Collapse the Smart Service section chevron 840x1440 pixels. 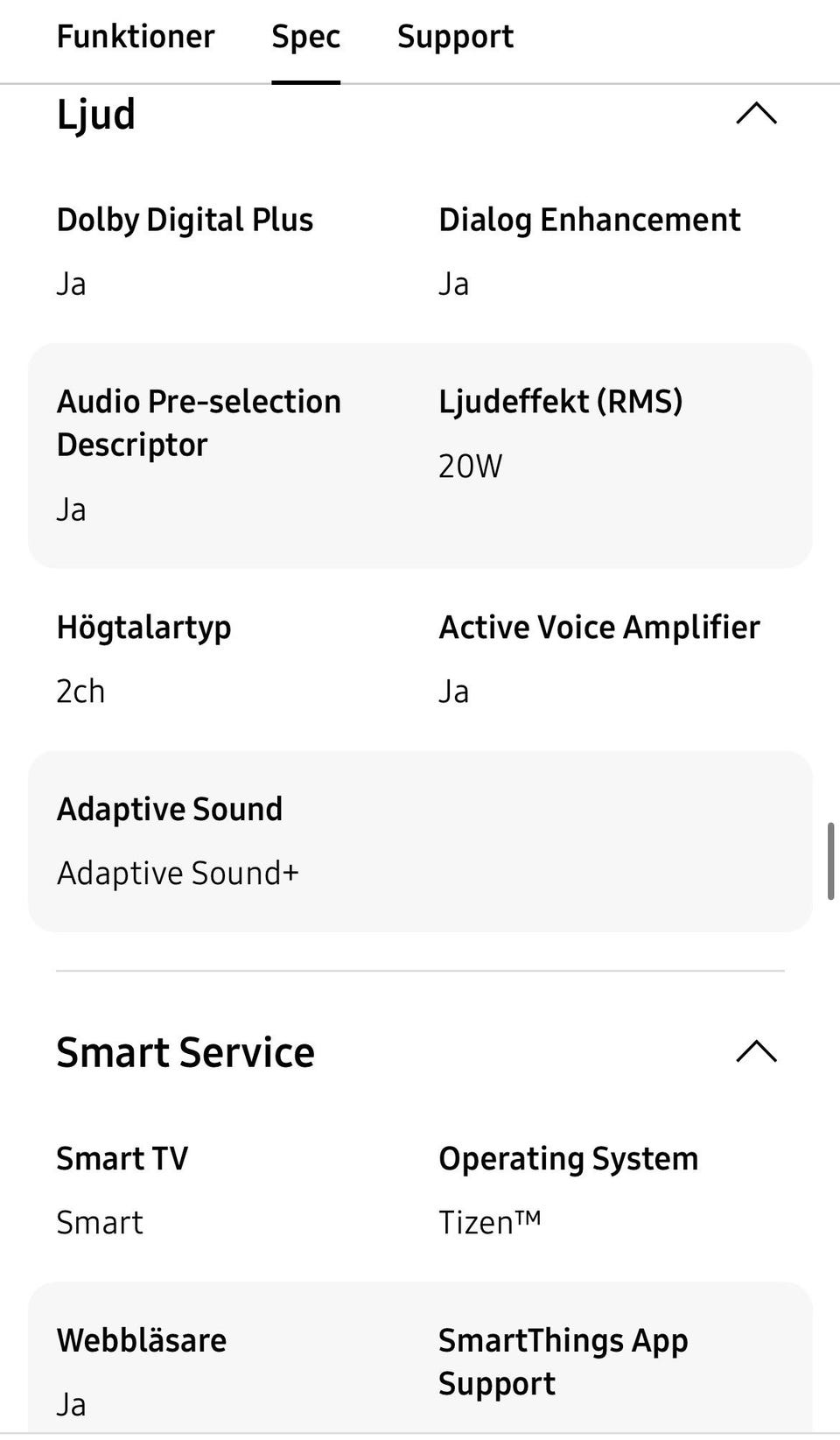pyautogui.click(x=756, y=1051)
